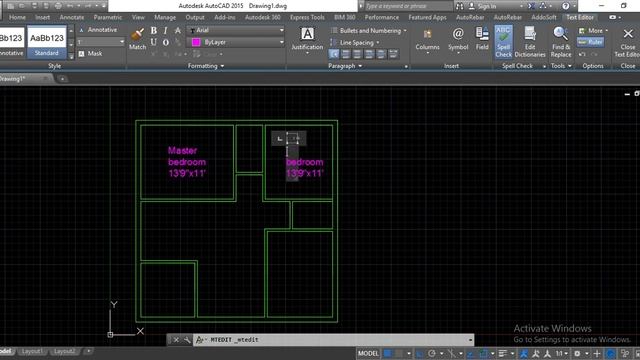640x360 pixels.
Task: Open the Insert ribbon tab
Action: tap(42, 17)
